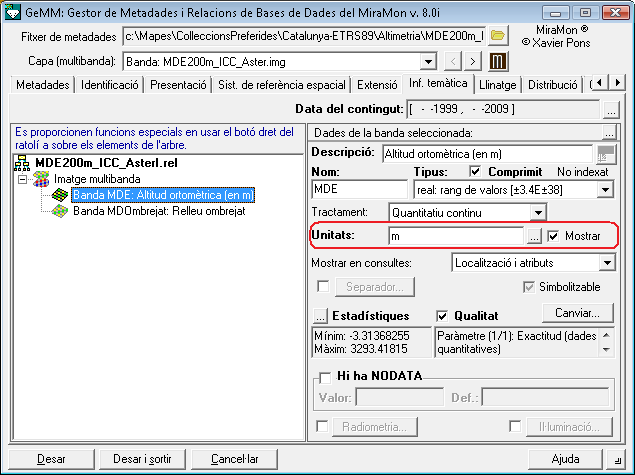The height and width of the screenshot is (475, 635).
Task: Click the Data del contingut field
Action: (503, 109)
